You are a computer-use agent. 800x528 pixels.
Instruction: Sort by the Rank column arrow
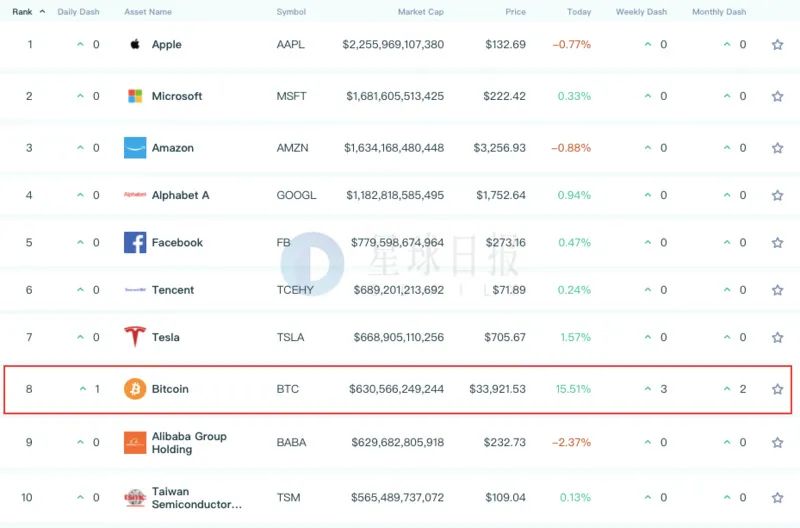(41, 12)
